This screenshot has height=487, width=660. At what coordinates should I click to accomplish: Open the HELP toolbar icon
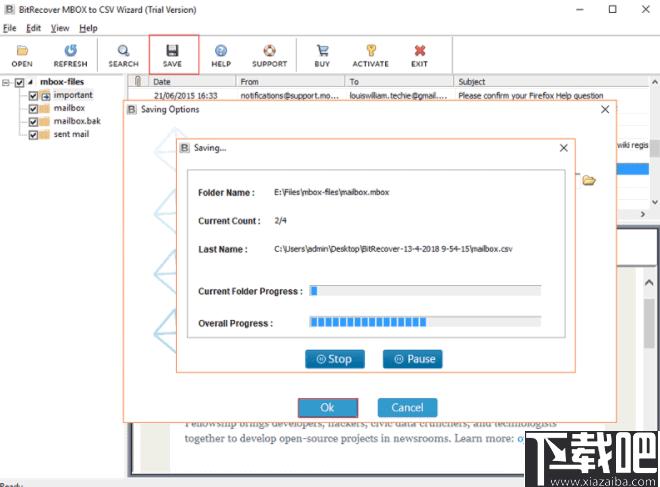(221, 56)
